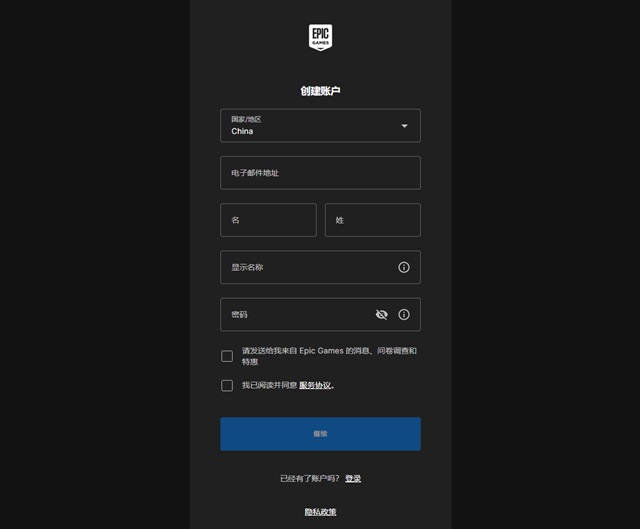Enable the Epic Games news and offers checkbox
This screenshot has width=640, height=529.
coord(227,356)
